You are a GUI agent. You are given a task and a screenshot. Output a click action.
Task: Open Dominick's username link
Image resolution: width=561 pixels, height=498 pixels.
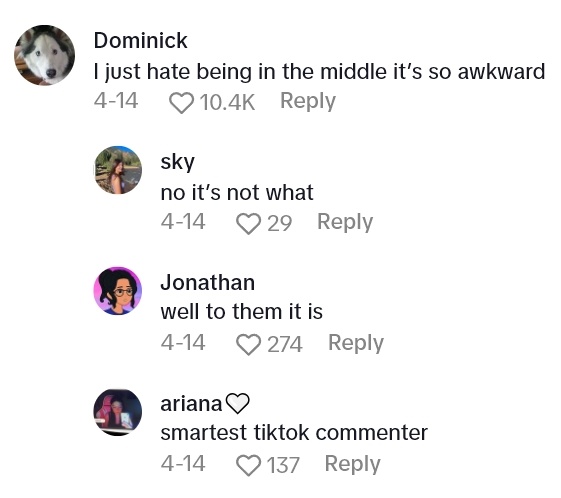tap(141, 40)
